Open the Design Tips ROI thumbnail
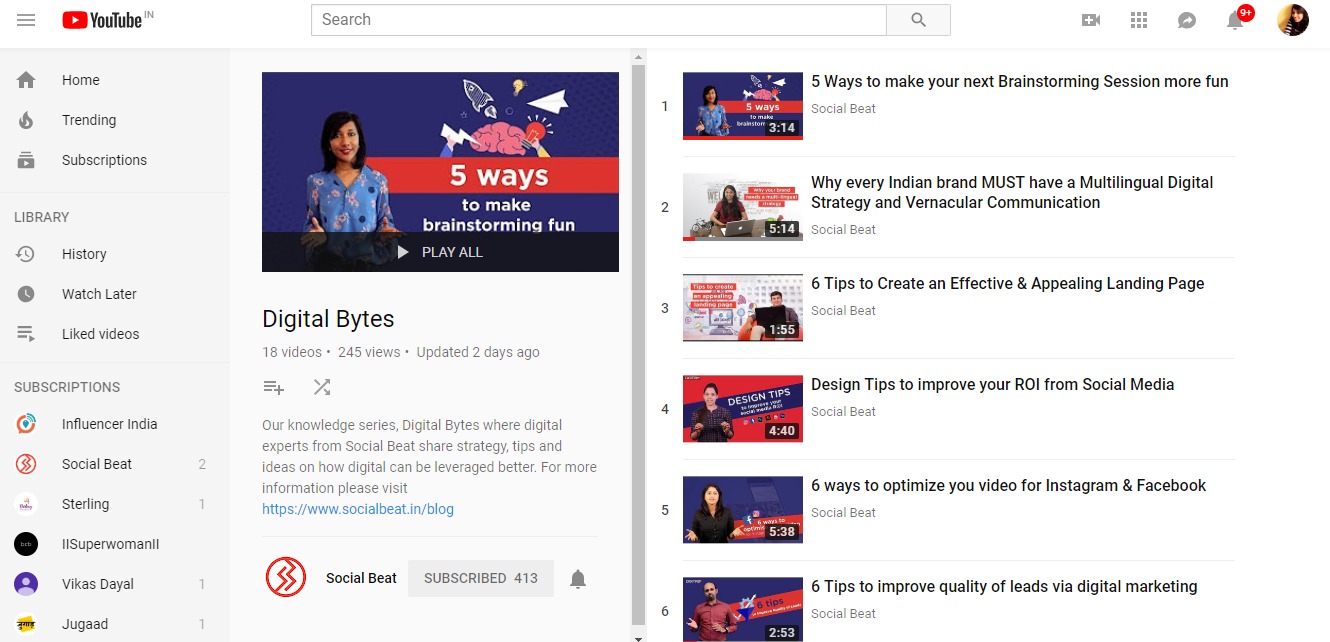Screen dimensions: 1330x642 tap(743, 409)
